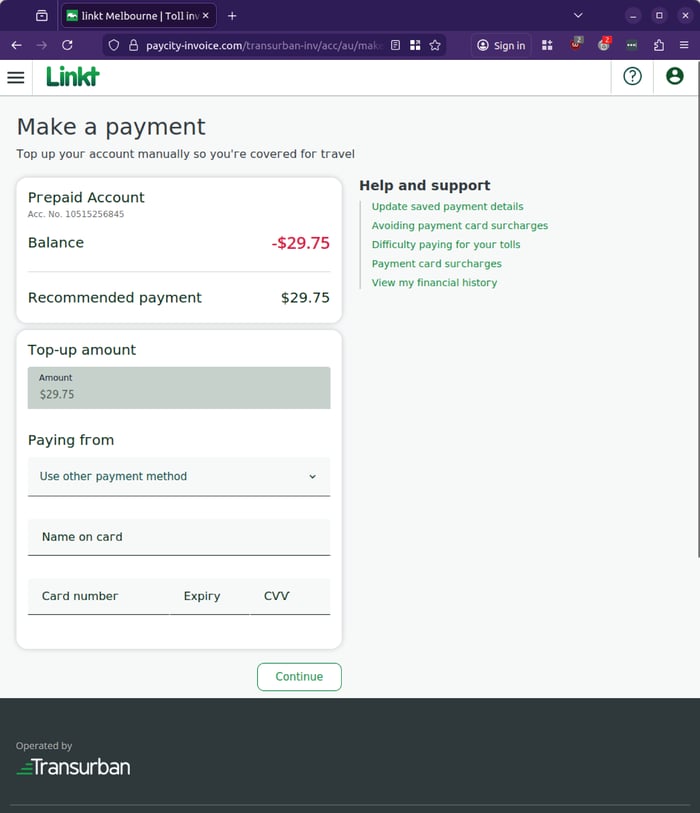Viewport: 700px width, 813px height.
Task: Click 'Update saved payment details' link
Action: click(447, 206)
